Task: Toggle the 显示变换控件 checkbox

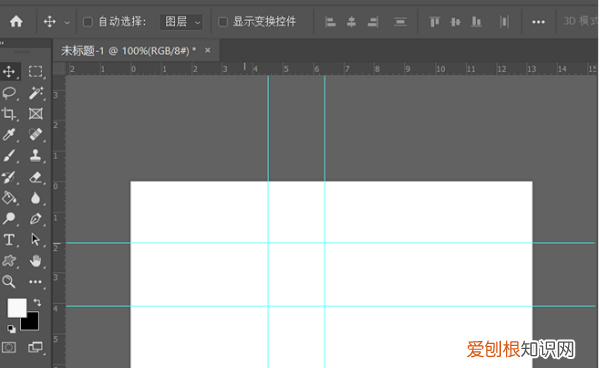Action: pyautogui.click(x=223, y=22)
